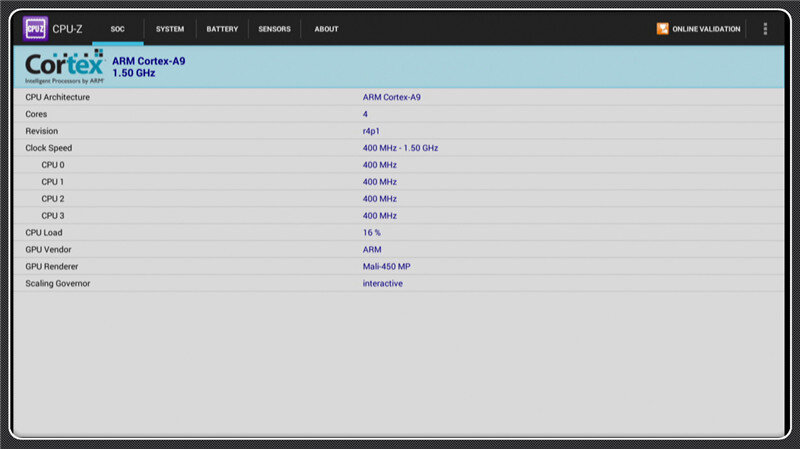Viewport: 800px width, 449px height.
Task: Click the 400 MHz value for CPU 3
Action: coord(380,215)
